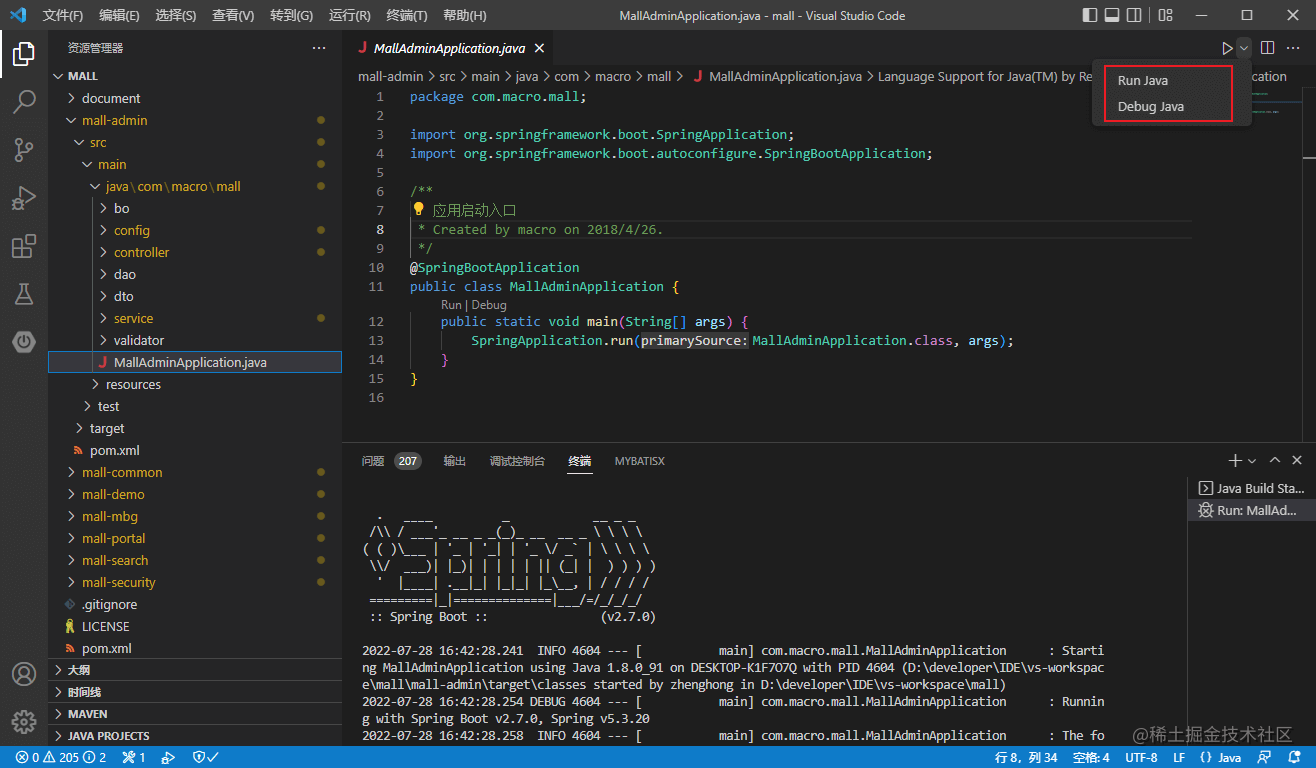The image size is (1316, 768).
Task: Open the Spring Boot Dashboard power icon
Action: pyautogui.click(x=24, y=342)
